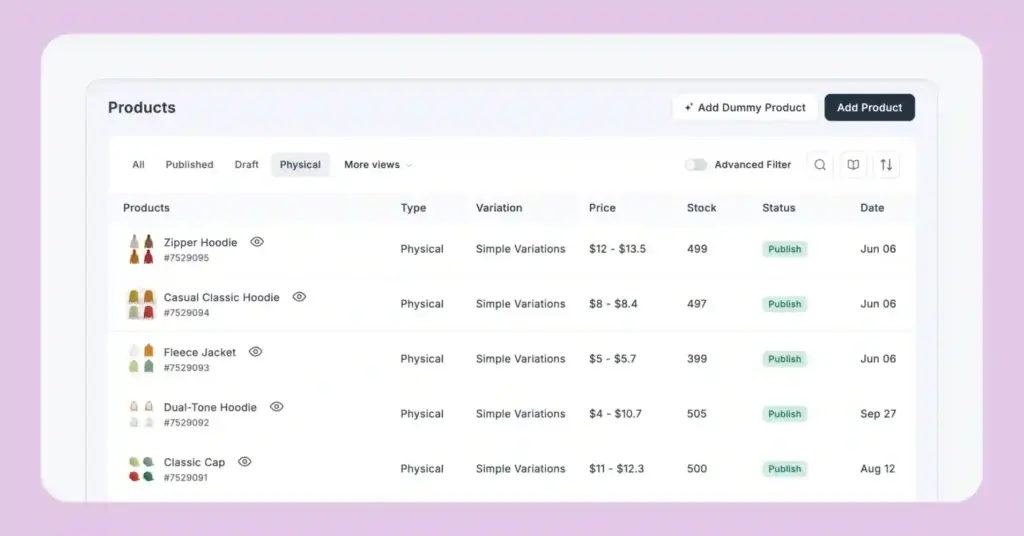Click the book-style guide icon

click(852, 165)
